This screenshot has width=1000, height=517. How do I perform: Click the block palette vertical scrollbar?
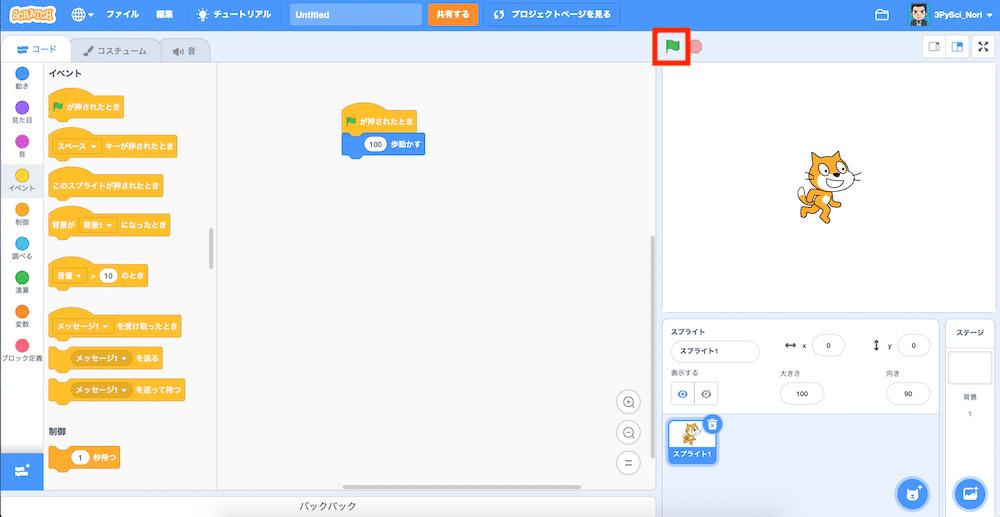(211, 248)
